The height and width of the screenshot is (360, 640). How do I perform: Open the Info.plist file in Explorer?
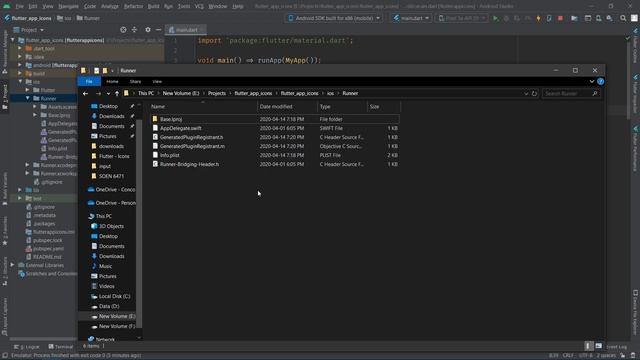[x=169, y=155]
